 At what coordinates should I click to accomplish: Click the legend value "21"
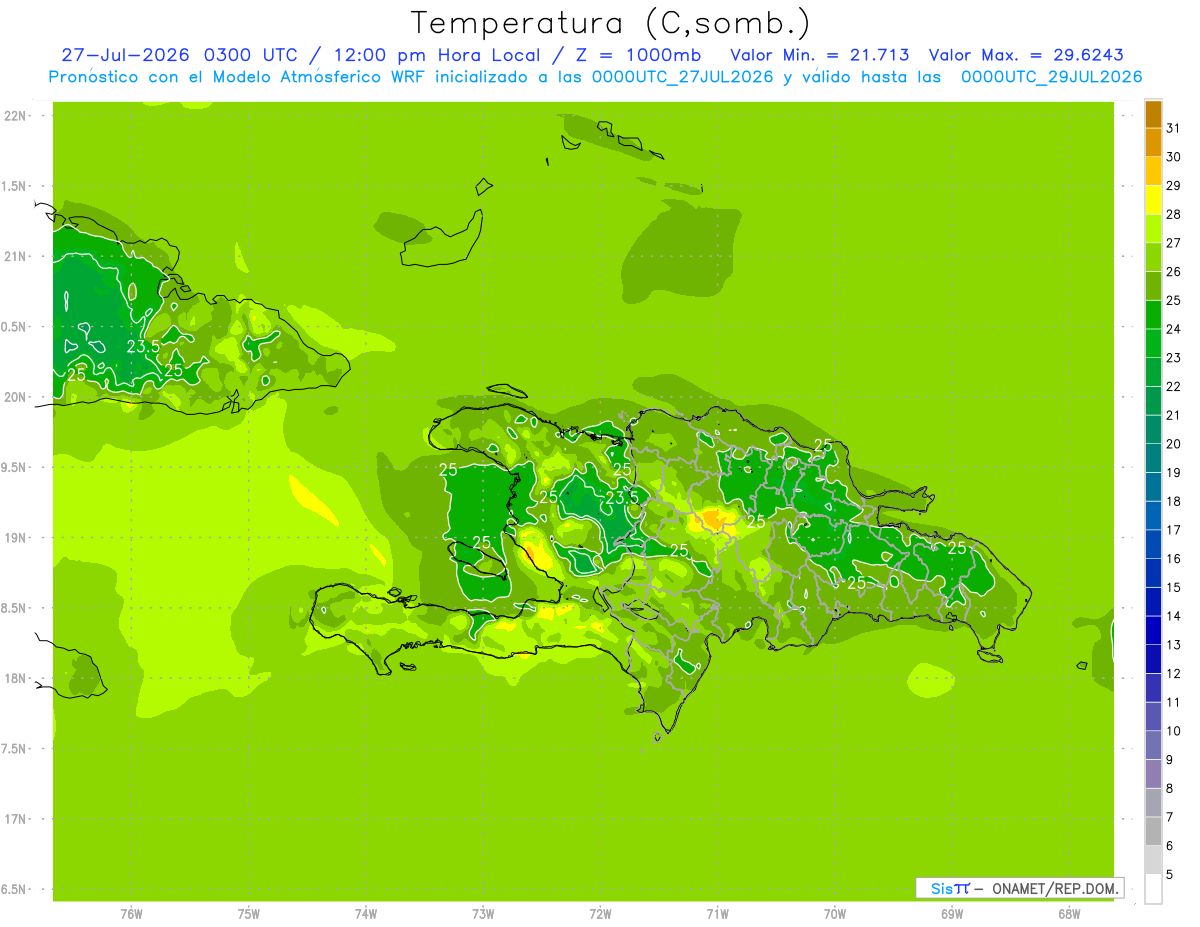coord(1173,415)
